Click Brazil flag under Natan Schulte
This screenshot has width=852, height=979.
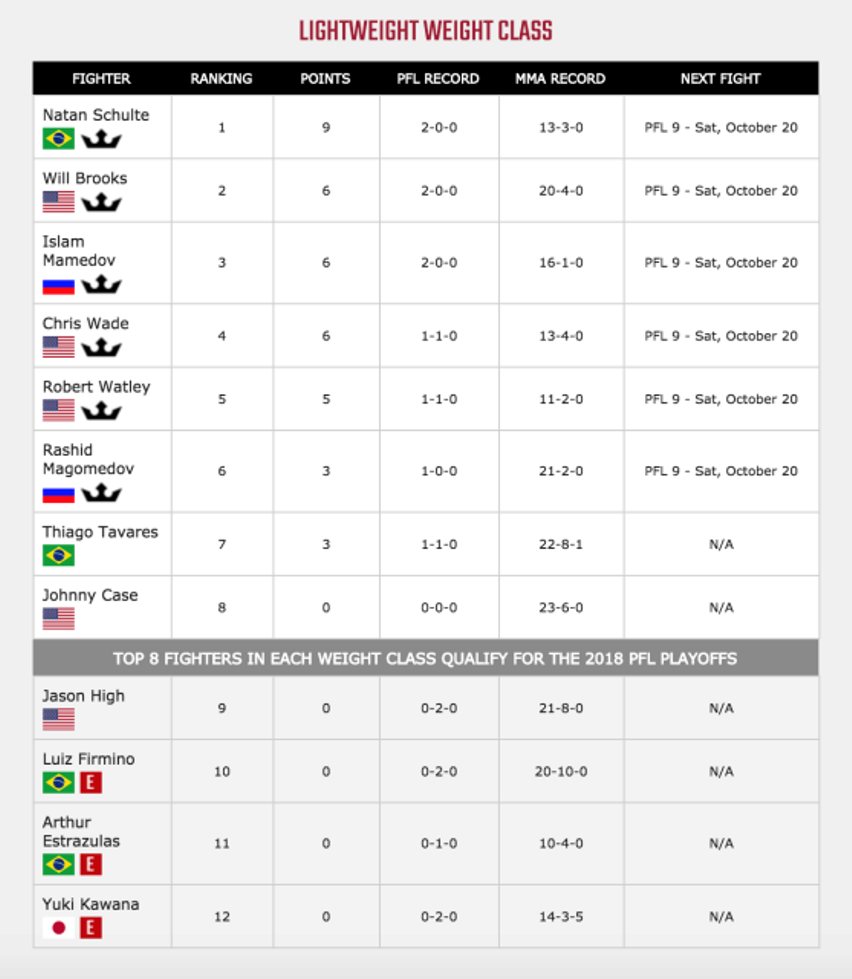coord(58,139)
